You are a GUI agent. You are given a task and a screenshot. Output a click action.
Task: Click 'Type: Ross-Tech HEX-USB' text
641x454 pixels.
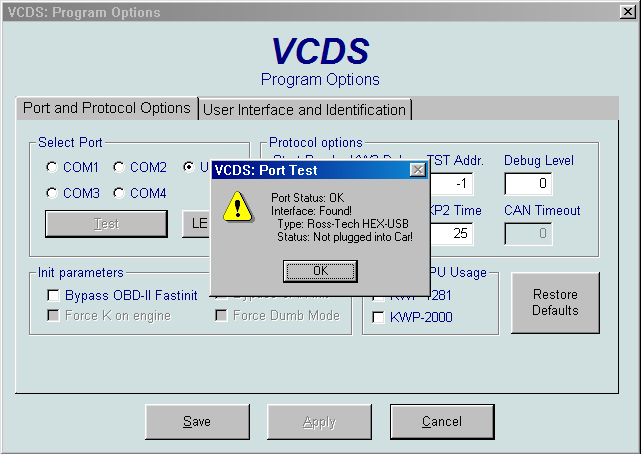pos(343,224)
